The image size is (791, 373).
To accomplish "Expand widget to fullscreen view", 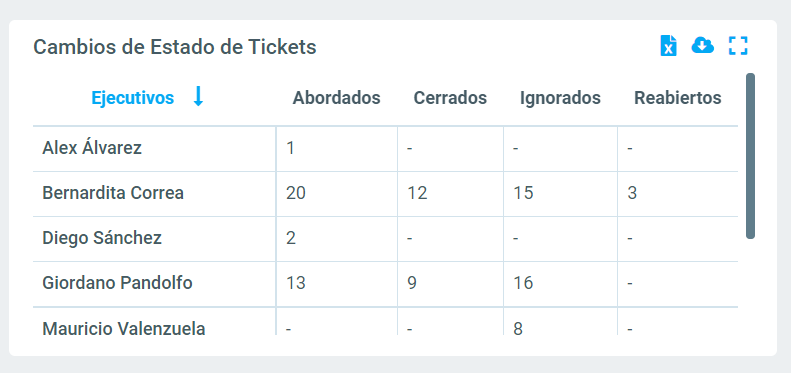I will 738,45.
